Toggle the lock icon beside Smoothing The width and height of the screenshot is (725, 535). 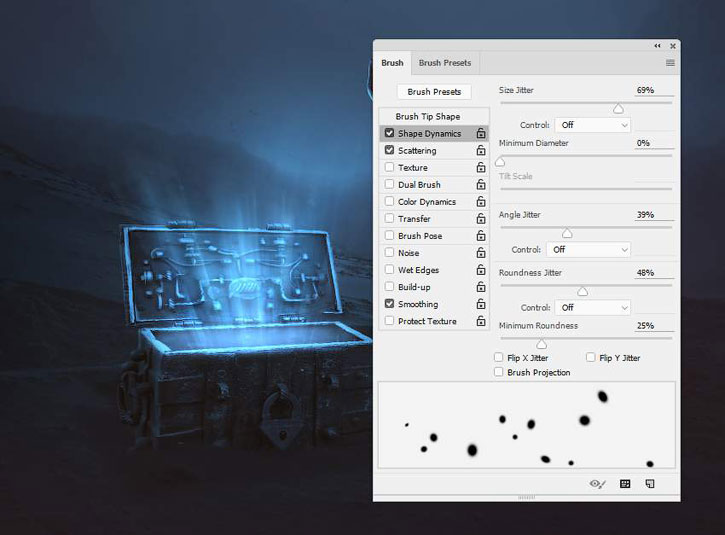[481, 304]
